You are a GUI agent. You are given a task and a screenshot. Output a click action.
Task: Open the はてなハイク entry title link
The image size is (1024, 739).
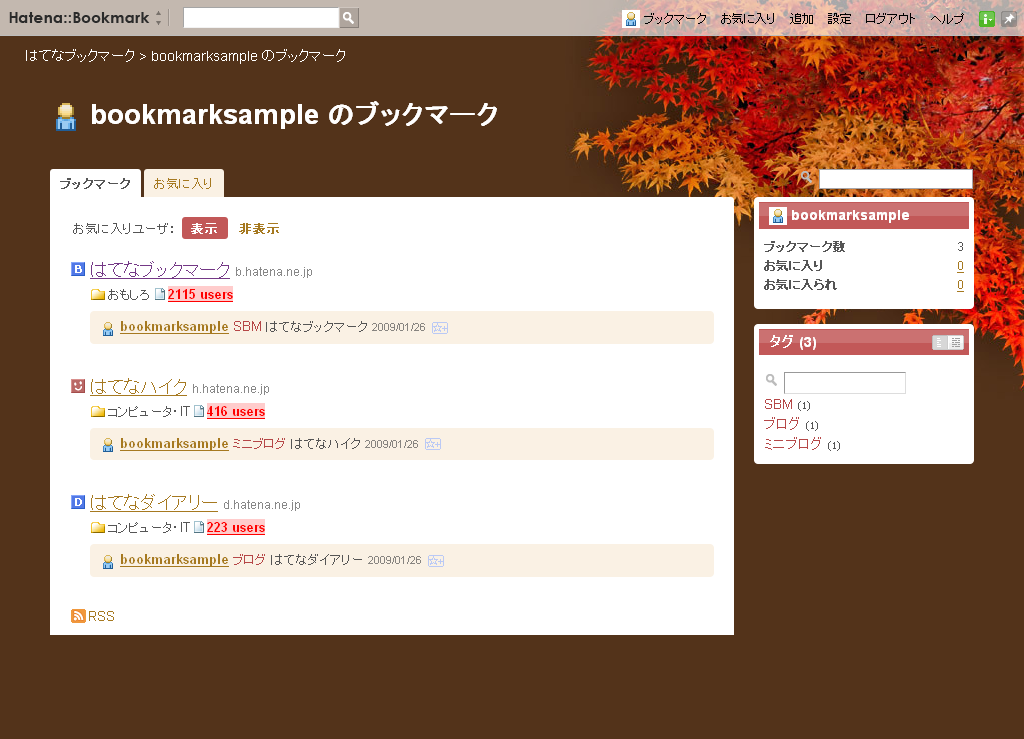(x=138, y=386)
